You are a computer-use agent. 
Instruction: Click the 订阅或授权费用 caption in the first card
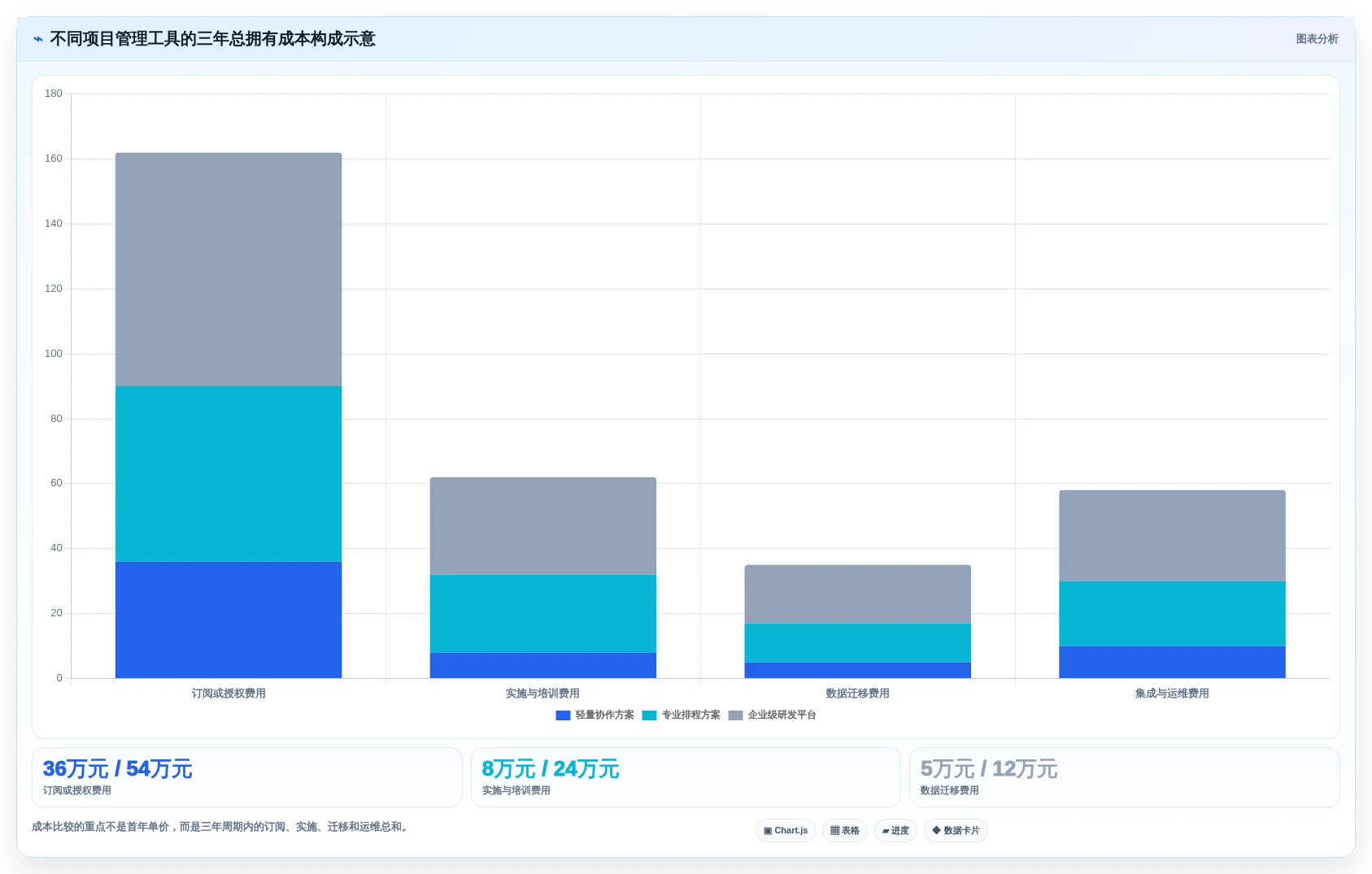pyautogui.click(x=77, y=791)
